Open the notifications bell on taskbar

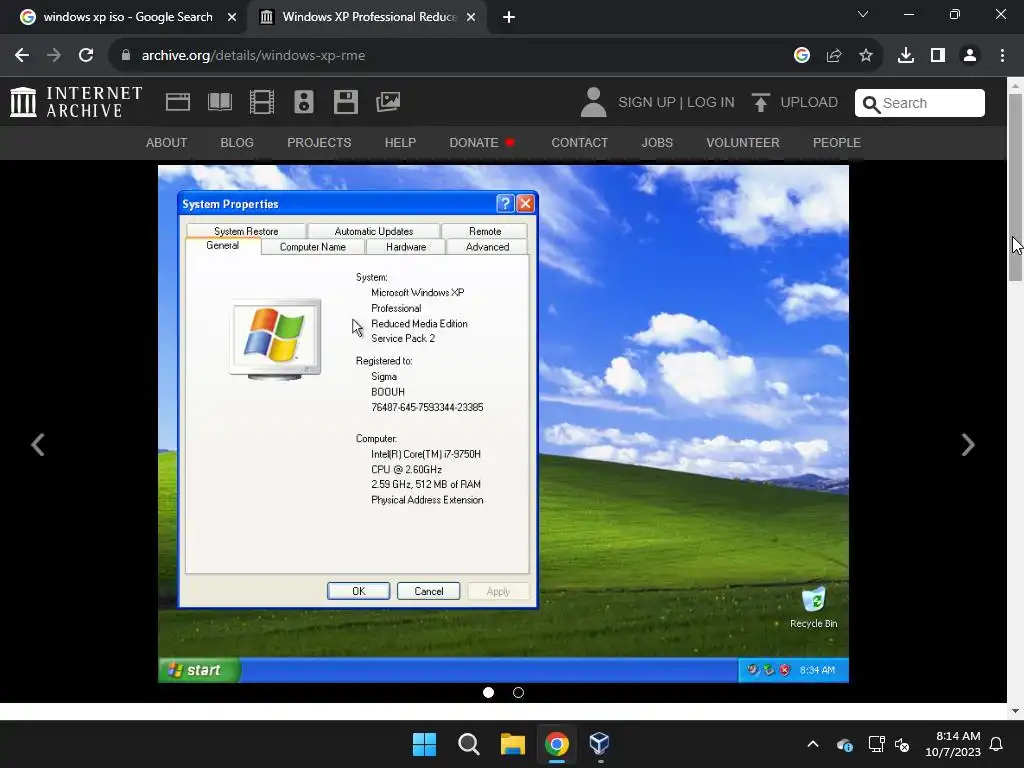coord(997,744)
